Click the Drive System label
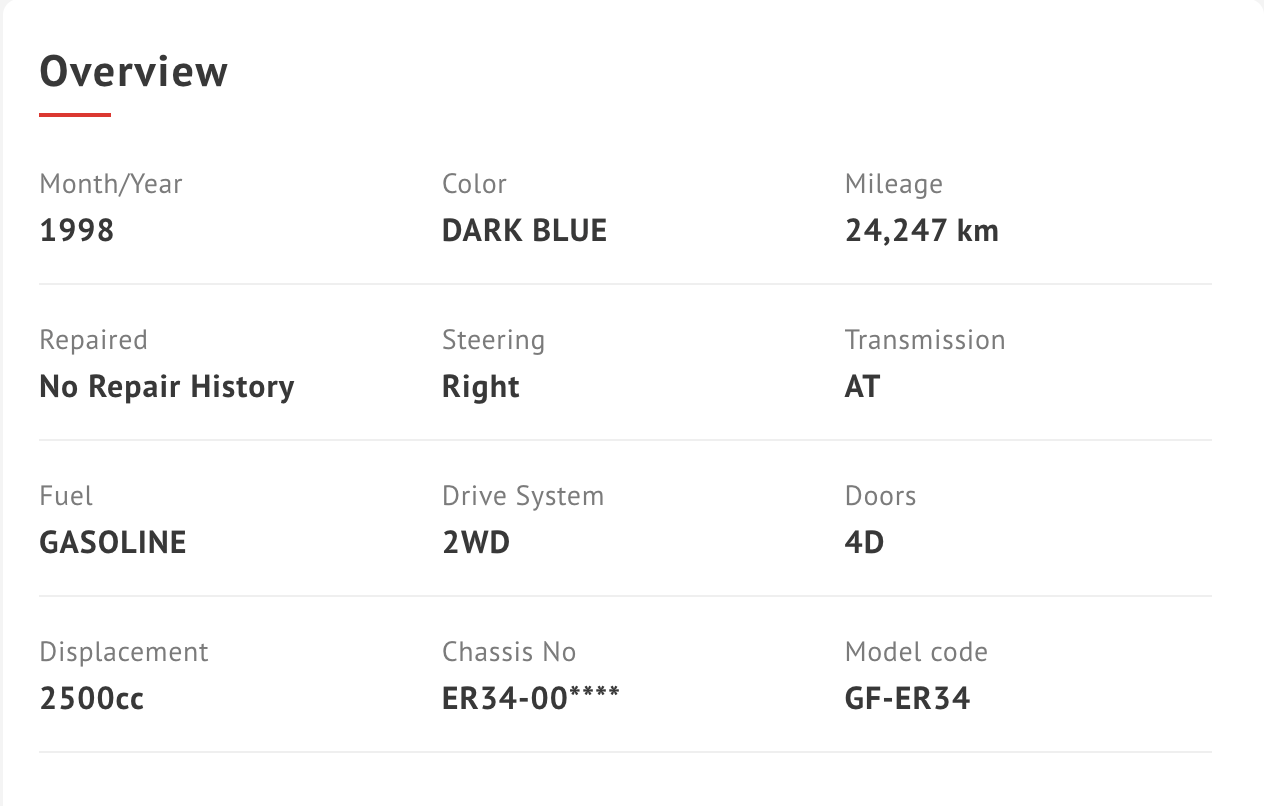 tap(523, 497)
